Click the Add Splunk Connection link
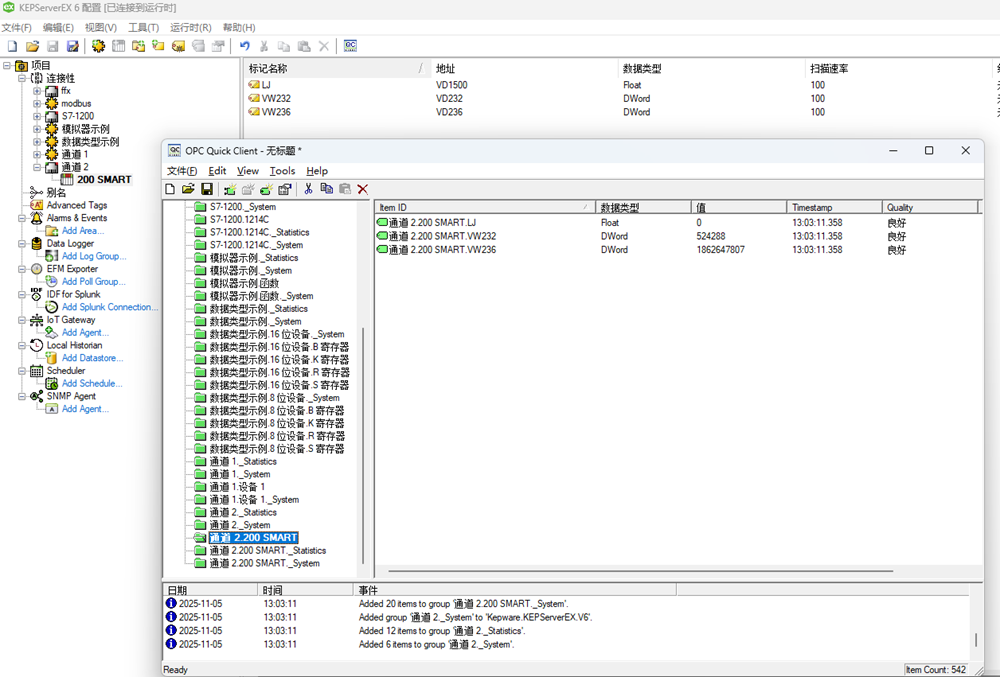This screenshot has height=677, width=1000. 109,307
